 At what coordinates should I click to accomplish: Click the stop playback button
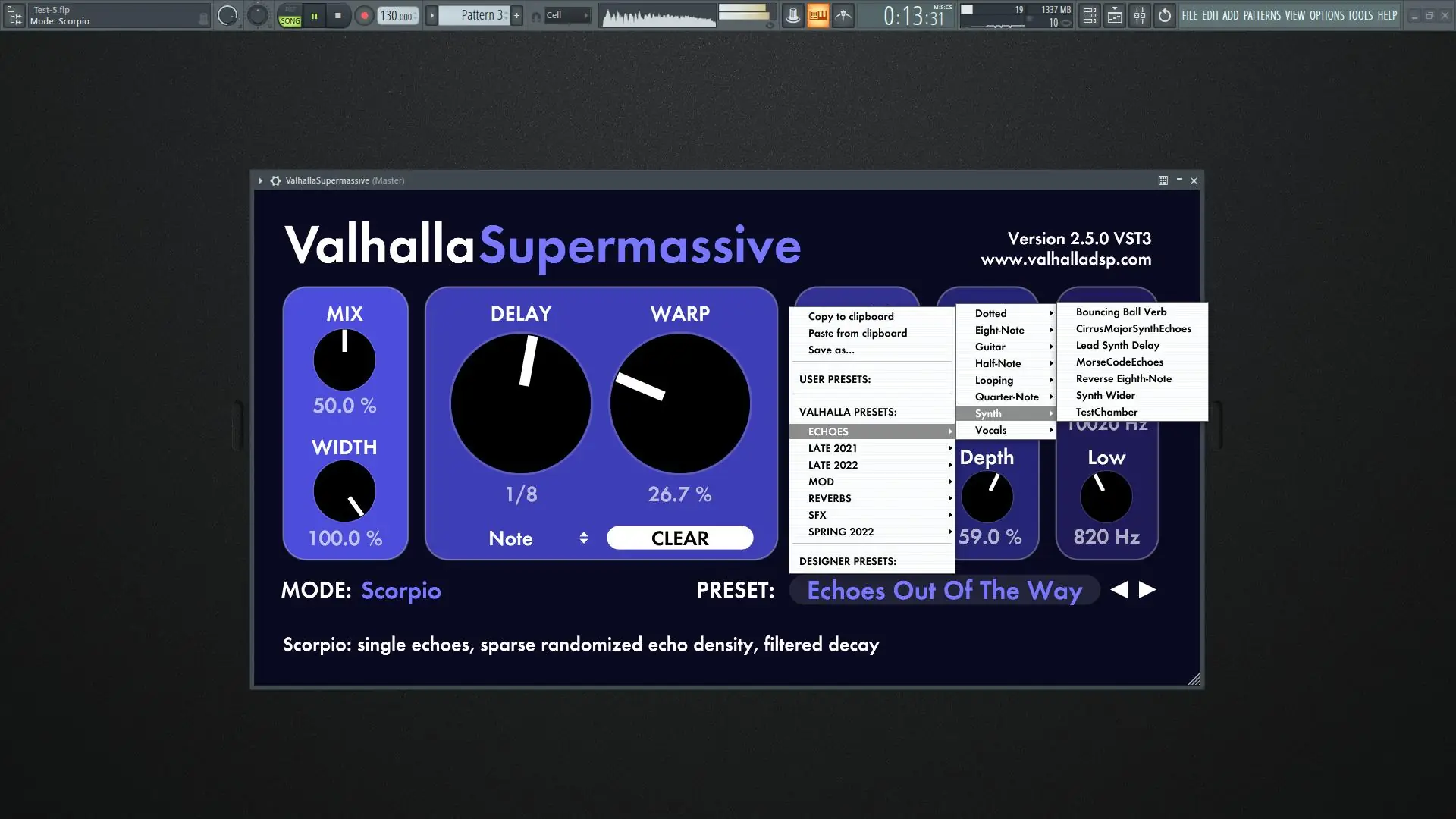(338, 15)
